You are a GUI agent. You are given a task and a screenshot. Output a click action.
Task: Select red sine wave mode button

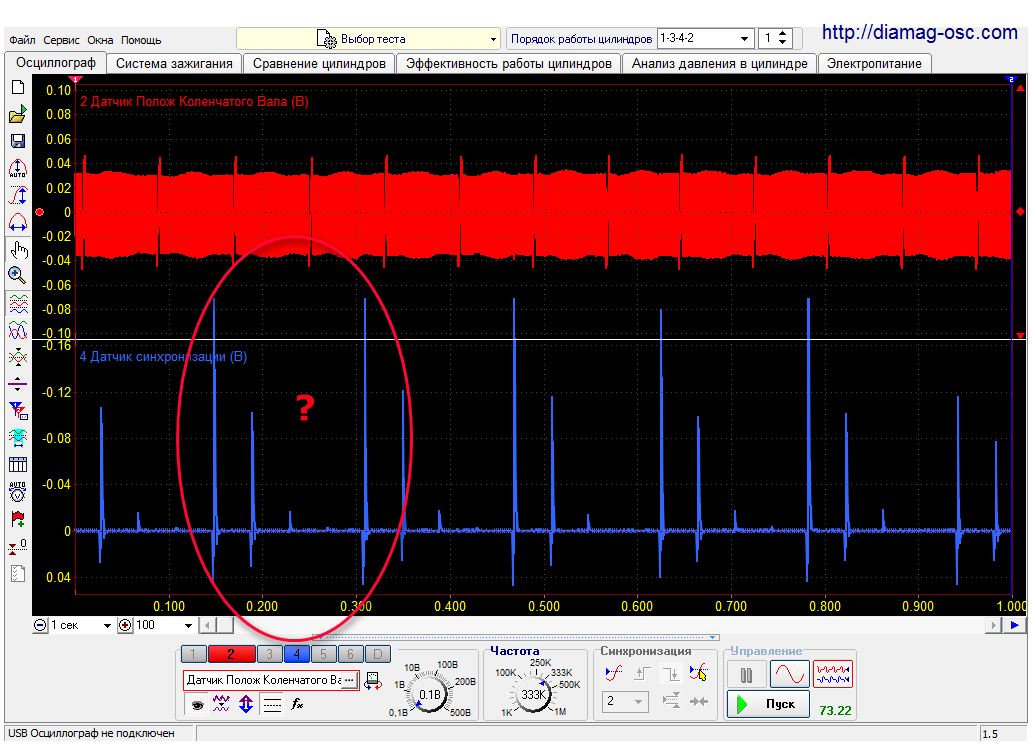click(x=790, y=675)
